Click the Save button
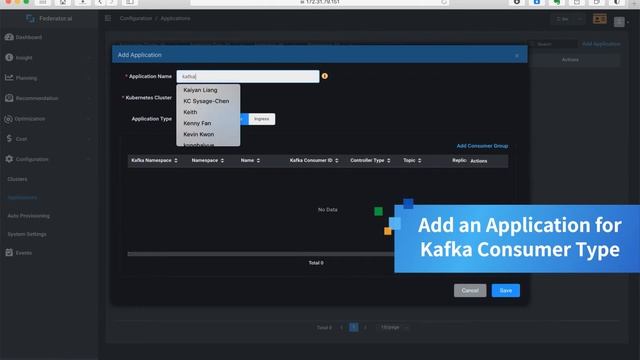Screen dimensions: 640x360 pyautogui.click(x=506, y=291)
